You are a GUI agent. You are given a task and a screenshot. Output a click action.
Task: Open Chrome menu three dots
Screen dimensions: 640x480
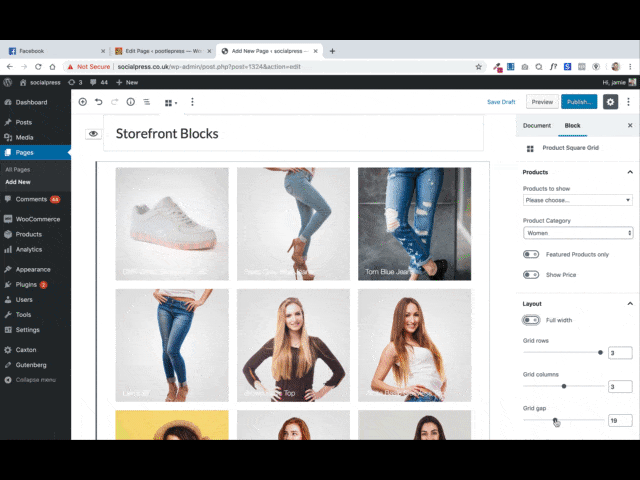[630, 67]
